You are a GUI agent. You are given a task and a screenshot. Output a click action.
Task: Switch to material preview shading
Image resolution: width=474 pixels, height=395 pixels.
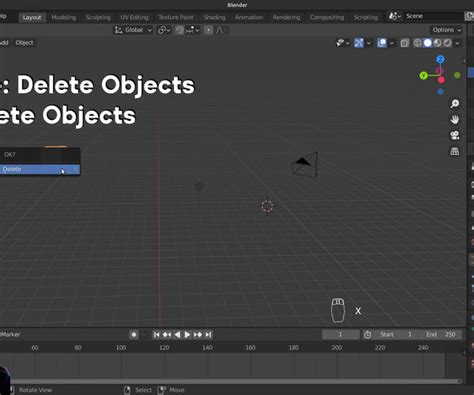437,43
